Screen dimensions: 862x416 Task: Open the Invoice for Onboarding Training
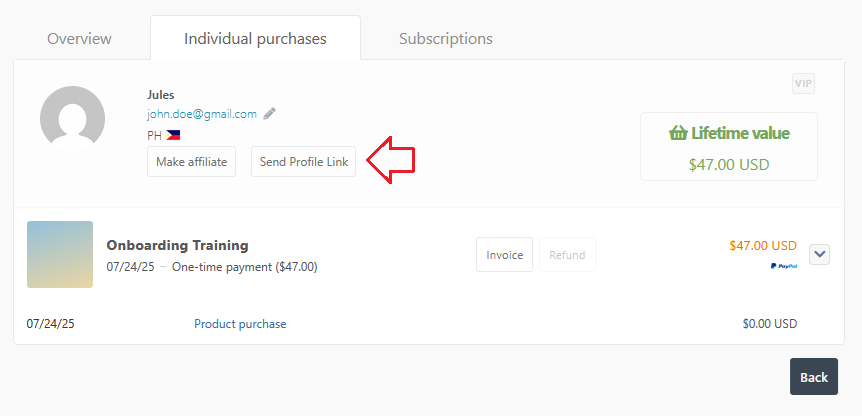(x=504, y=255)
